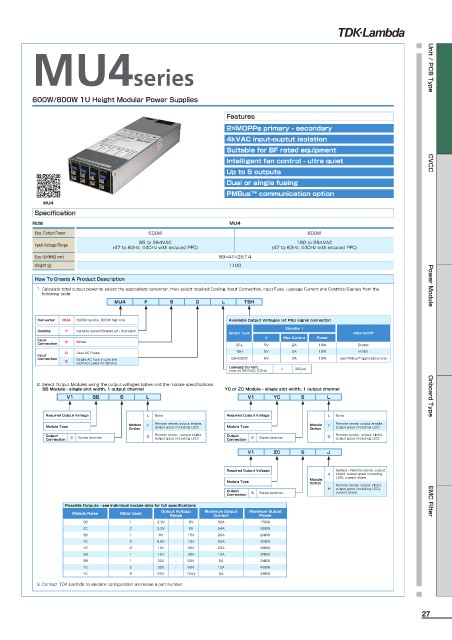Viewport: 452px width, 640px height.
Task: Select the 'Up to 5 outputs' feature bar
Action: (x=309, y=172)
